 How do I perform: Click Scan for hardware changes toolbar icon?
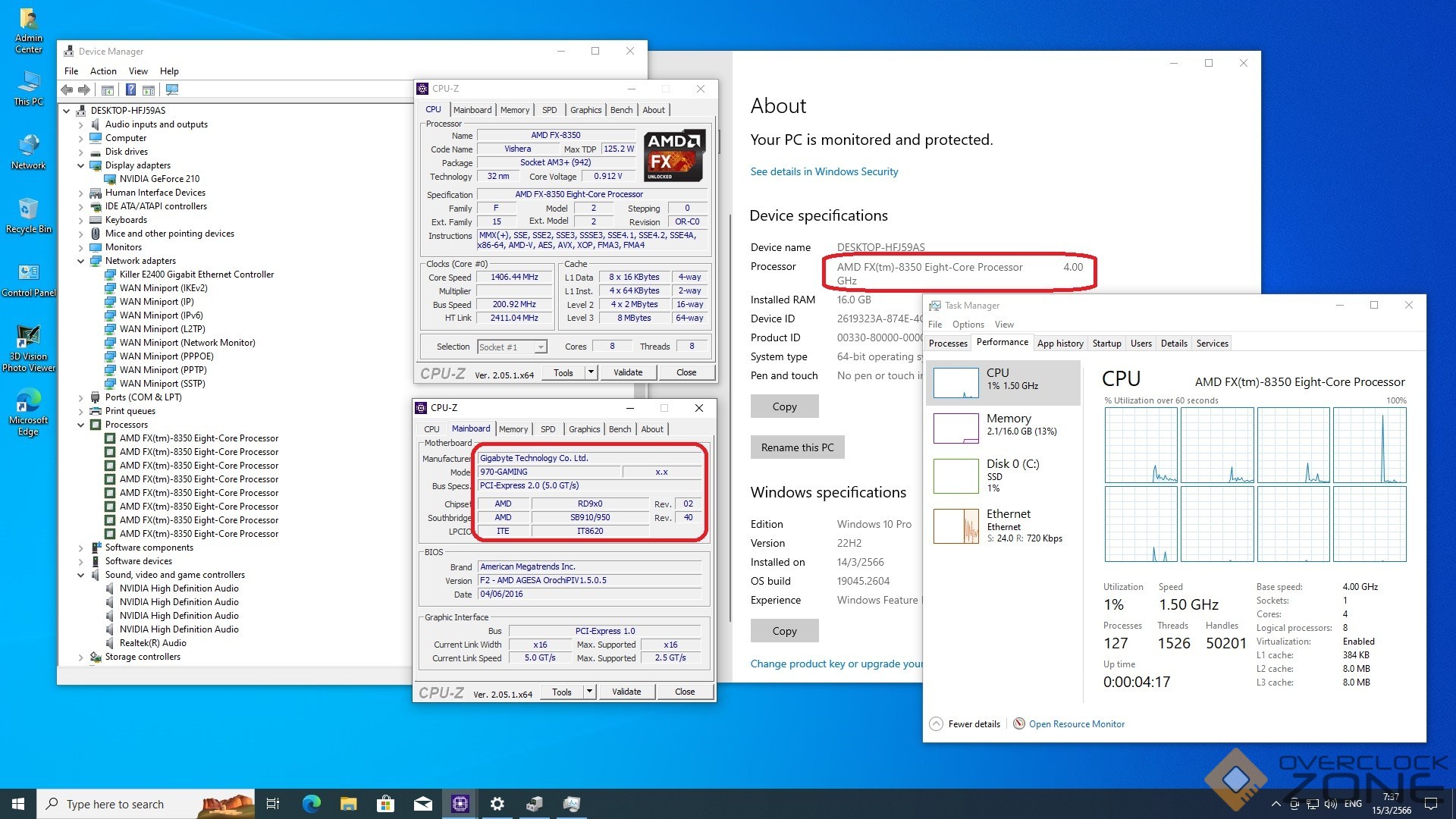(172, 90)
